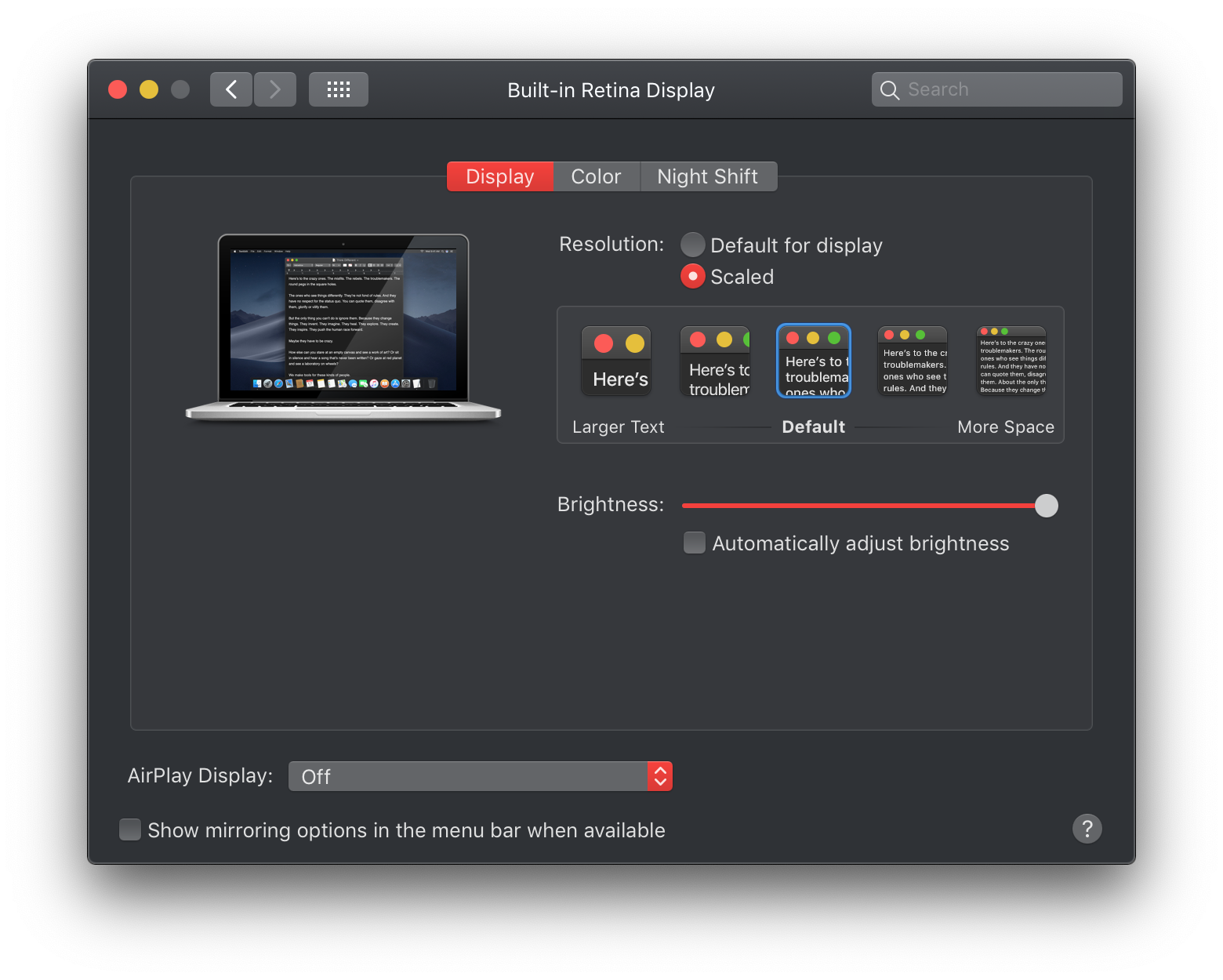This screenshot has height=980, width=1223.
Task: Select the Default resolution thumbnail
Action: (813, 361)
